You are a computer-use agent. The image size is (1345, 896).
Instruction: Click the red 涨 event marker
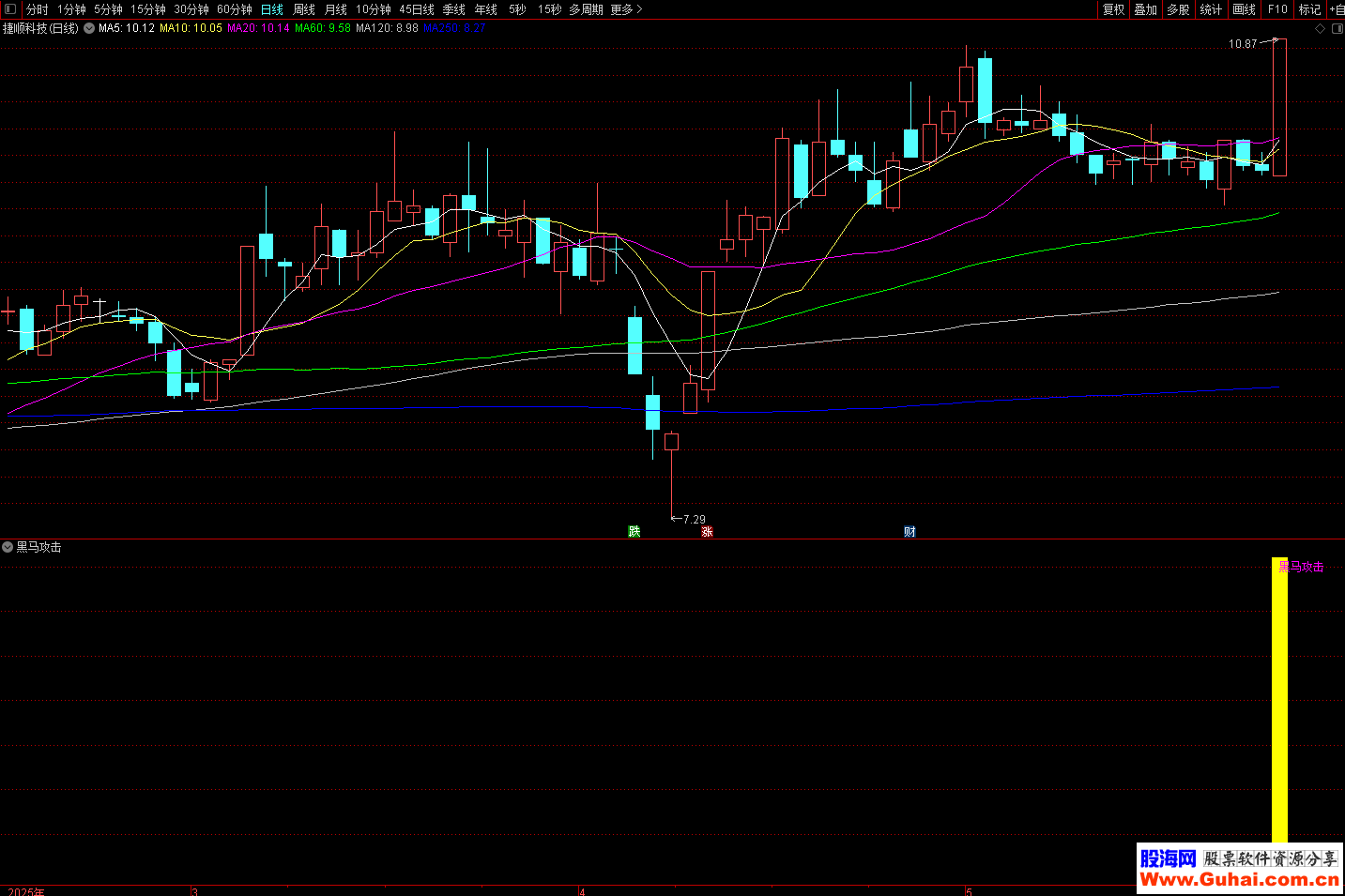(708, 531)
